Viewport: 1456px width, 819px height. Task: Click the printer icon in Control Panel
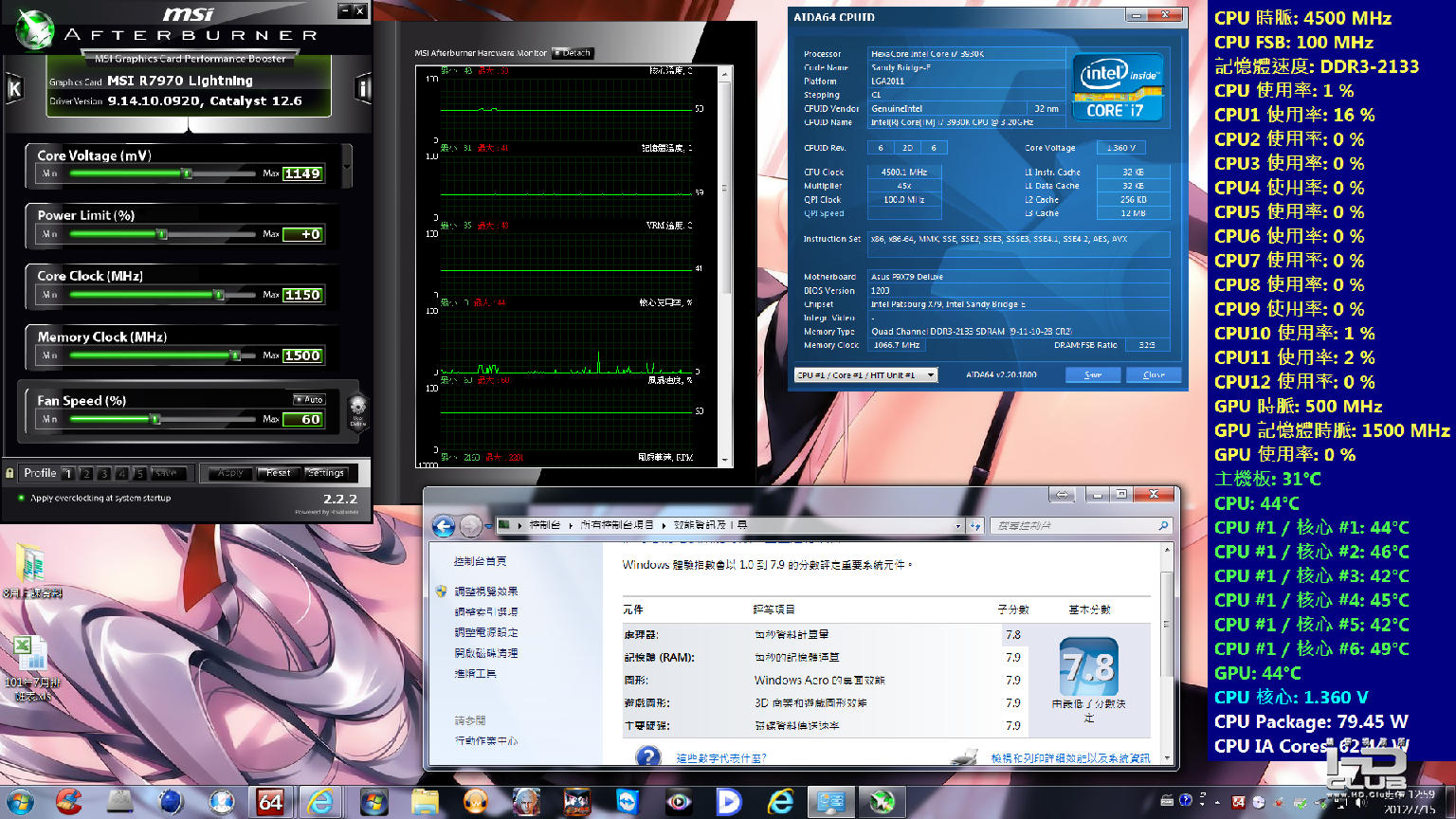(963, 756)
